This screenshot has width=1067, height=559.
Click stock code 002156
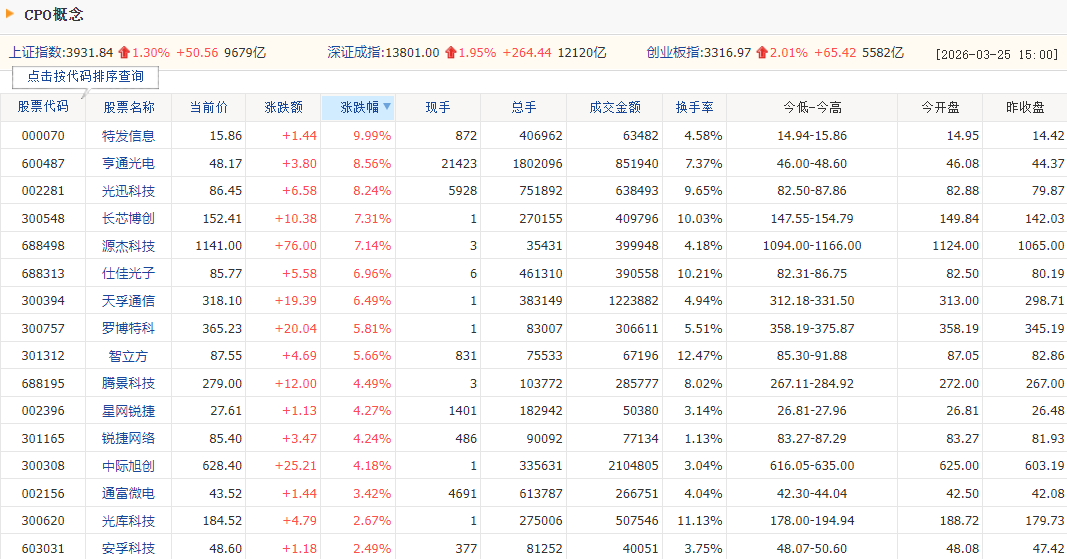coord(43,493)
